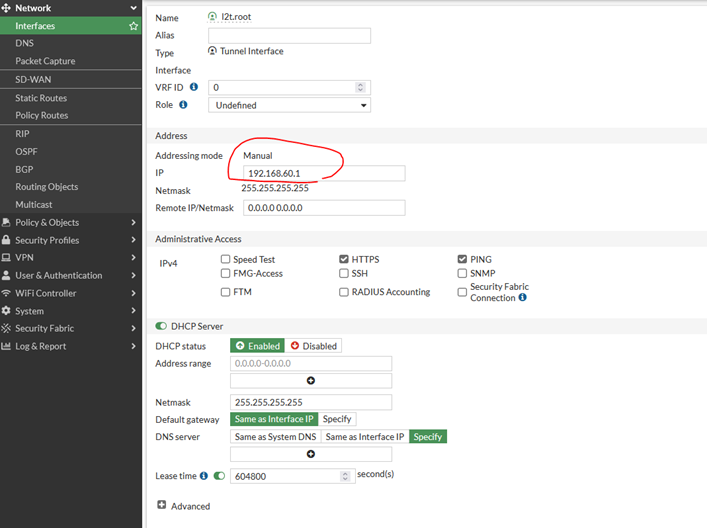
Task: Check the FTM checkbox
Action: [225, 292]
